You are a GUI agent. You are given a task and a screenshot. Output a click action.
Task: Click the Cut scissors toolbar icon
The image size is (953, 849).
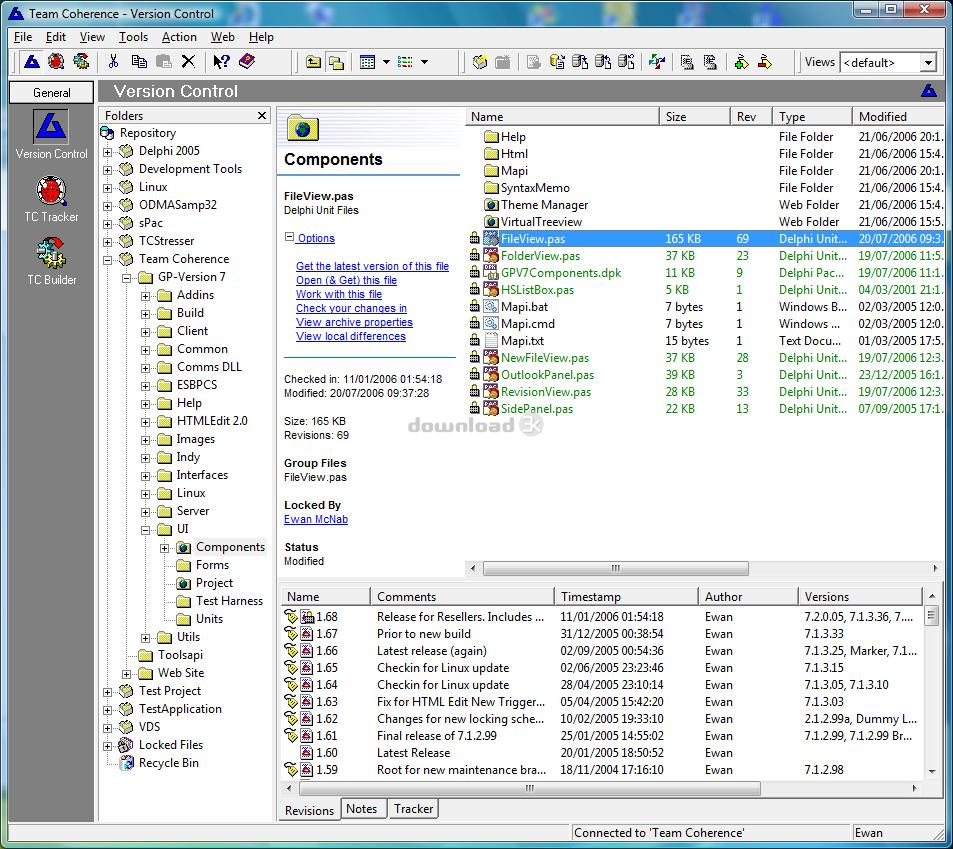(x=113, y=61)
